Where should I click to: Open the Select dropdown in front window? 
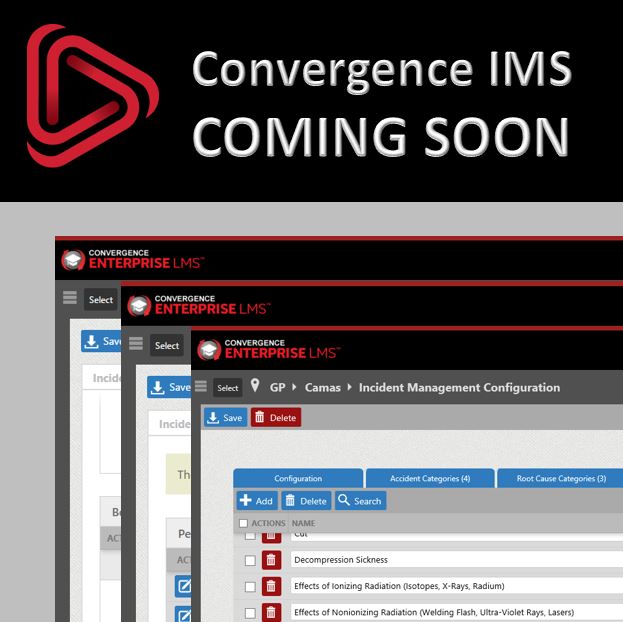pos(228,388)
